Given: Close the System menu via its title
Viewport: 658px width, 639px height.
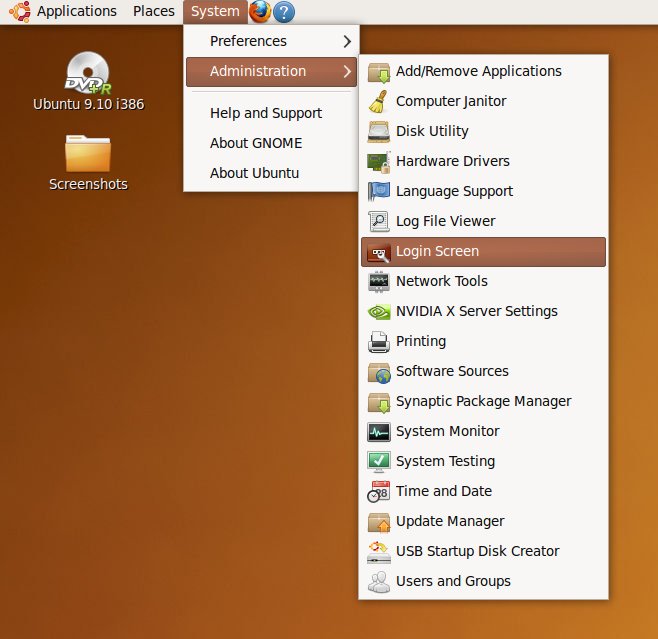Looking at the screenshot, I should click(x=215, y=11).
